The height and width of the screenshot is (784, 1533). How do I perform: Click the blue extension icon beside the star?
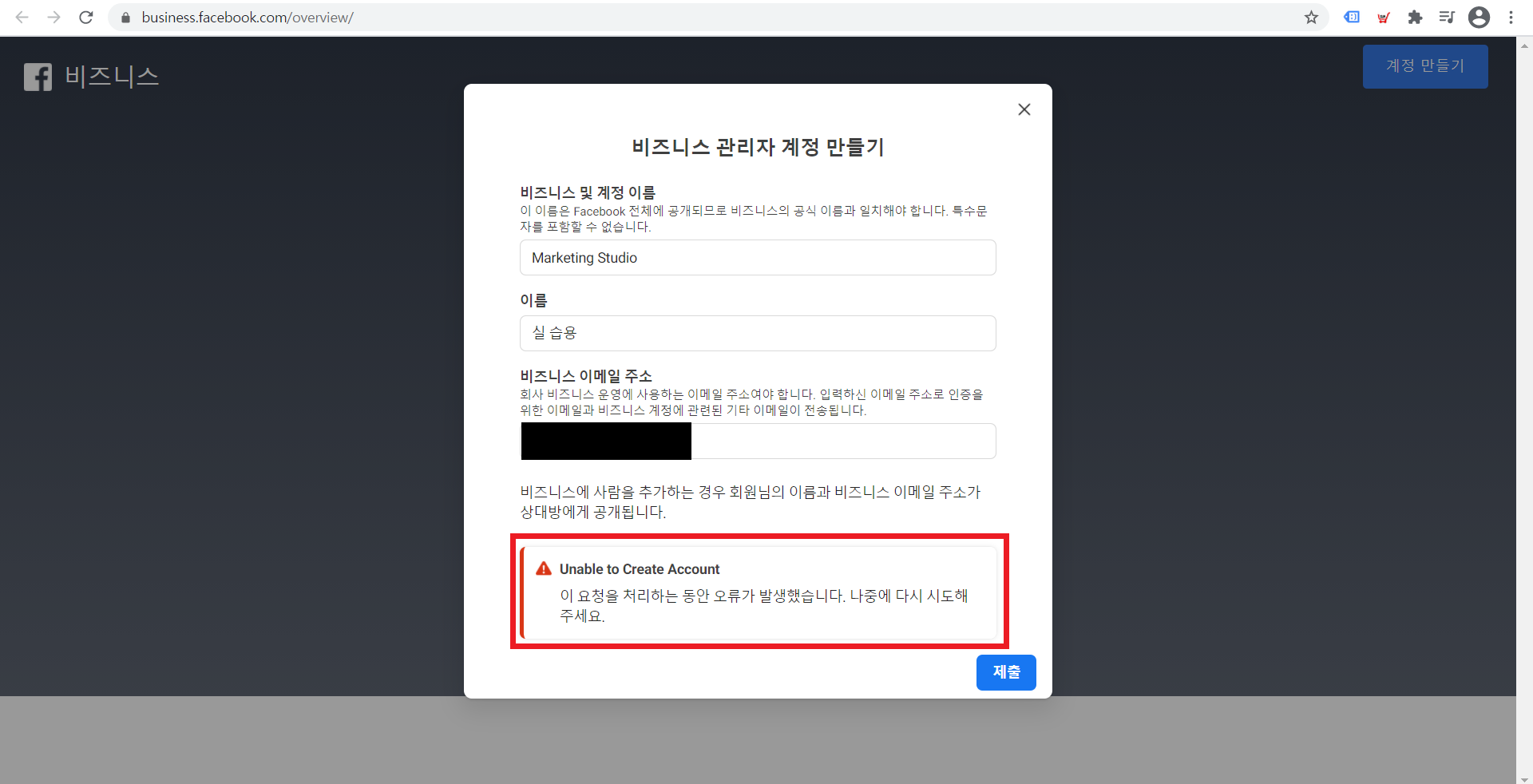(1352, 17)
